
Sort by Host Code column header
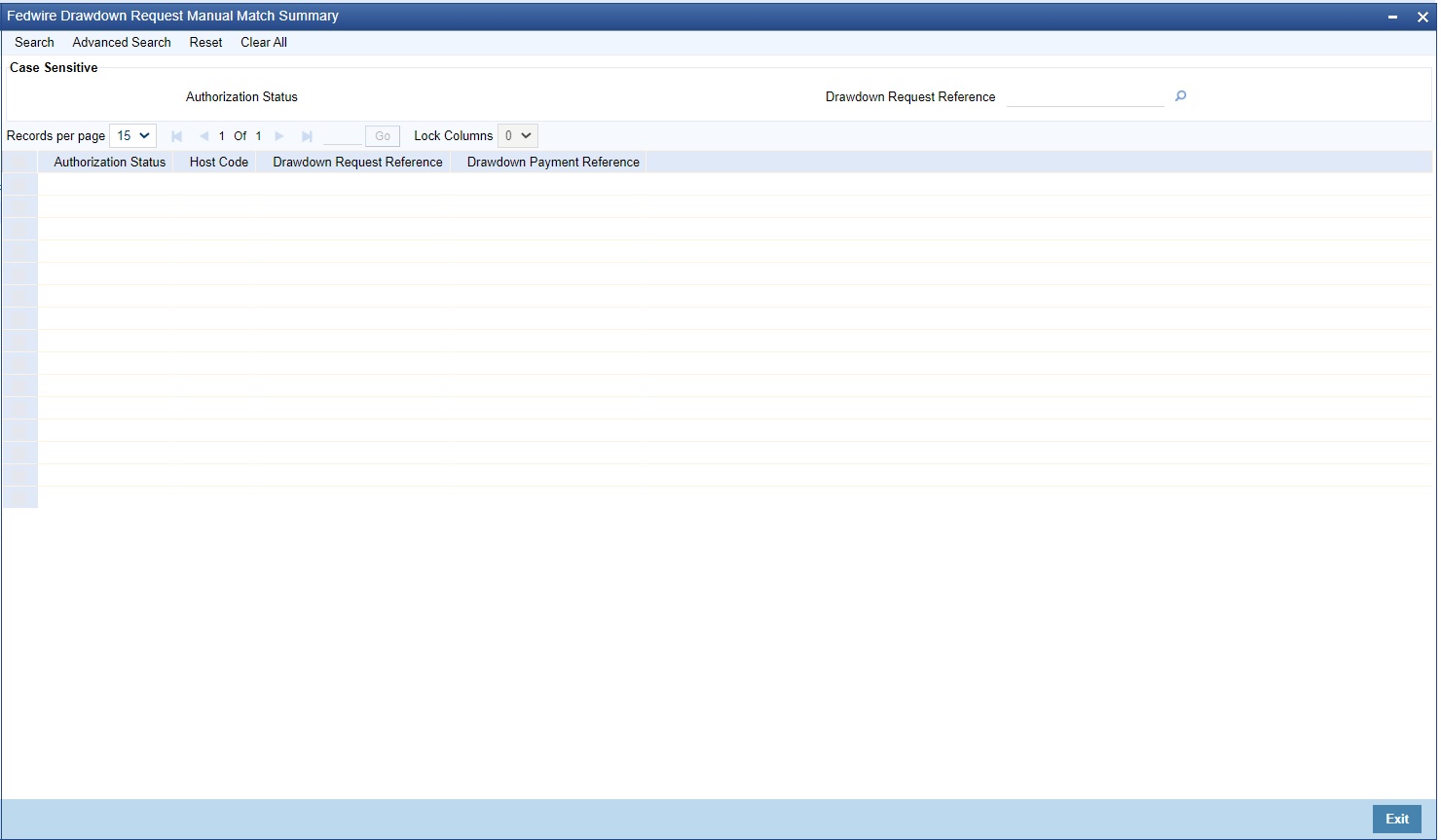point(219,163)
